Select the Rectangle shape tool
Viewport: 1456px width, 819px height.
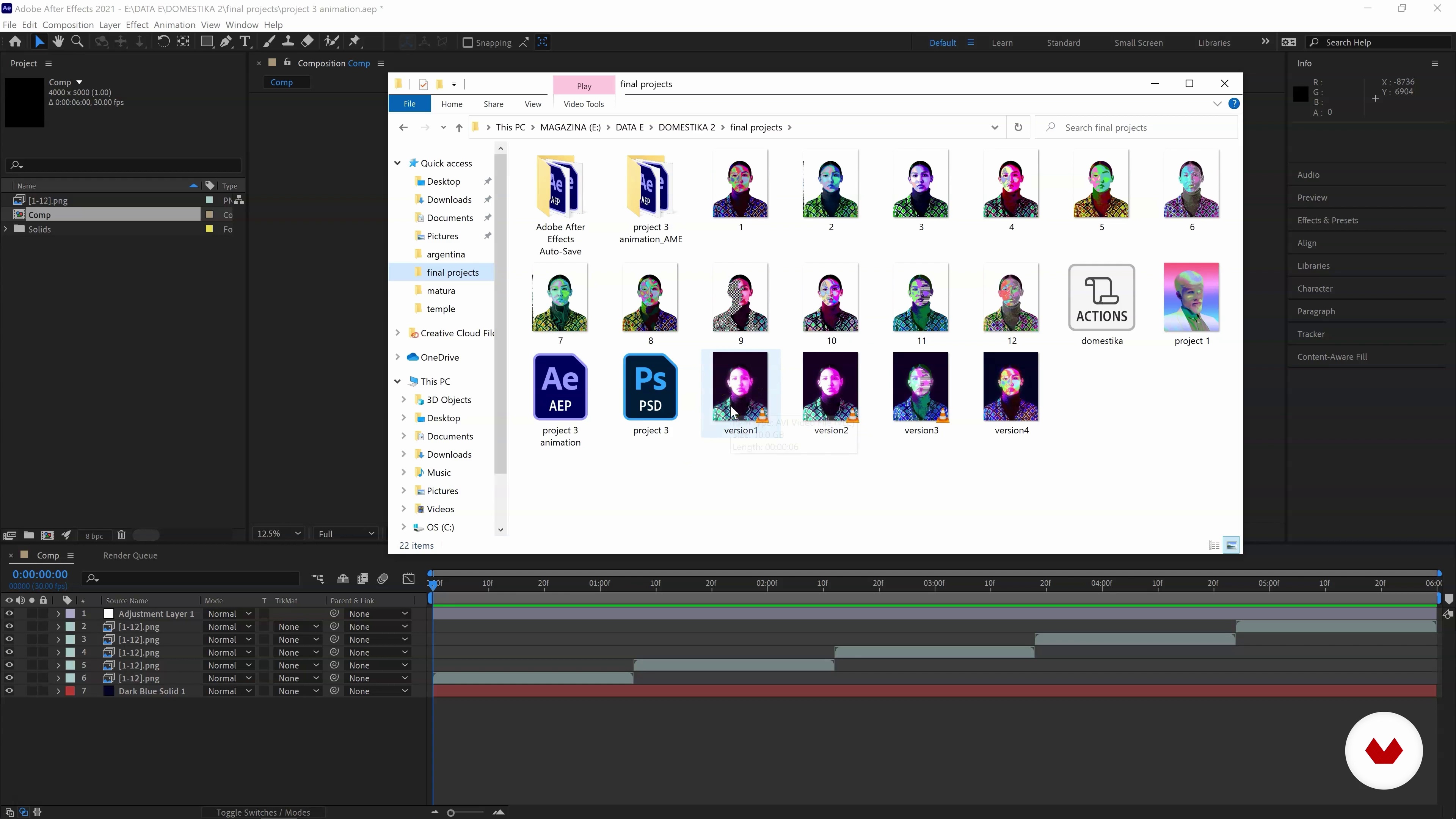click(x=206, y=41)
